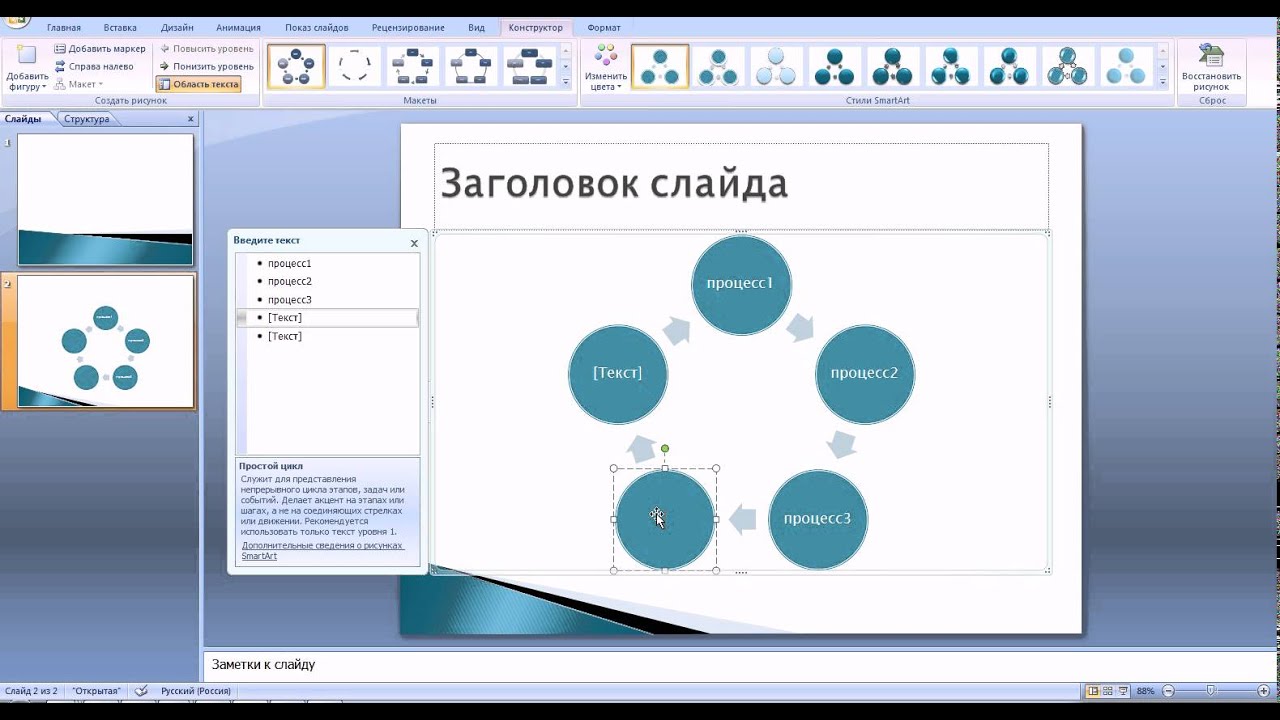
Task: Open the Макет dropdown in Создать рисунок
Action: [x=78, y=84]
